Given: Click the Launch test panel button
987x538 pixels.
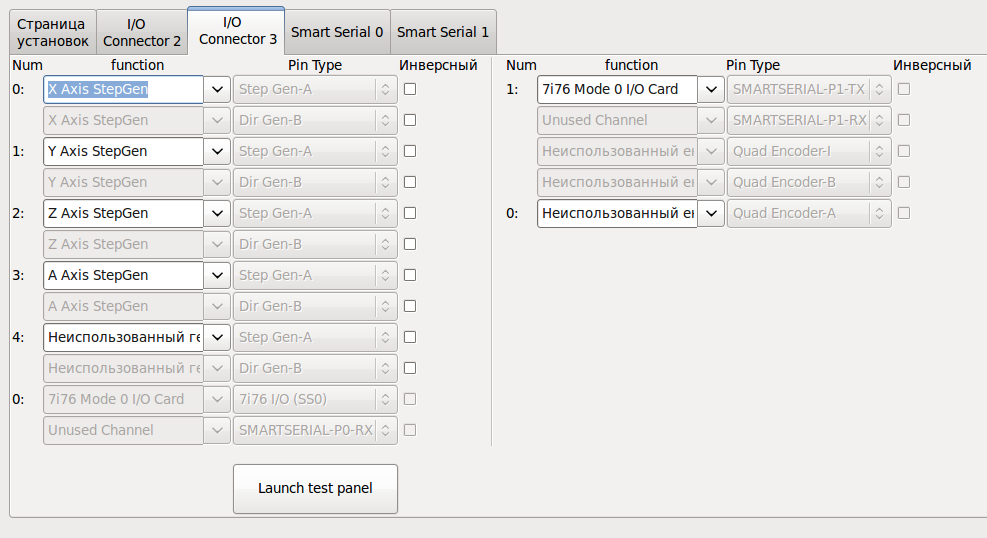Looking at the screenshot, I should pyautogui.click(x=315, y=489).
